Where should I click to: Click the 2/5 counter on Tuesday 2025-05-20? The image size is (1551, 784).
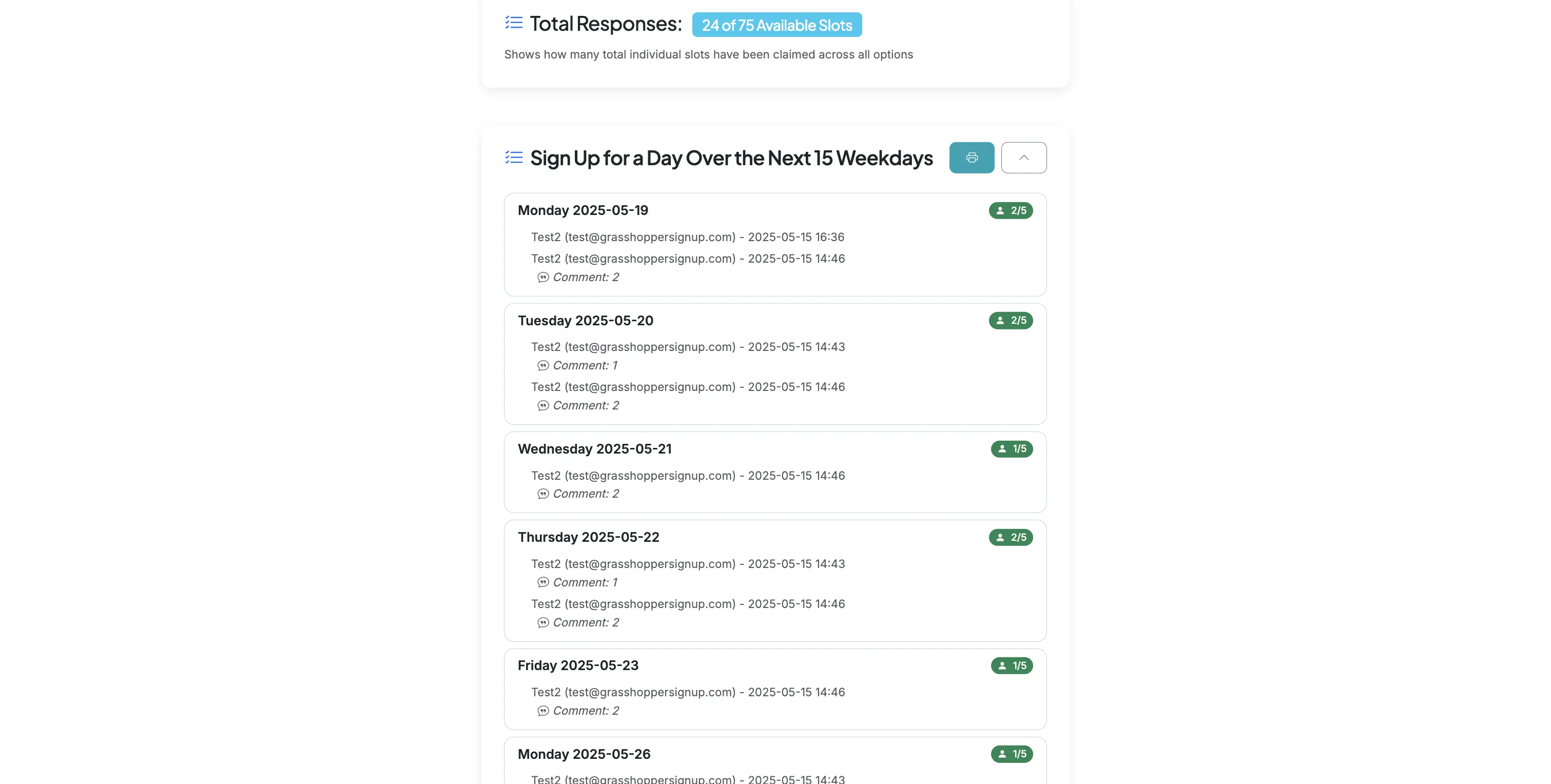pos(1011,320)
